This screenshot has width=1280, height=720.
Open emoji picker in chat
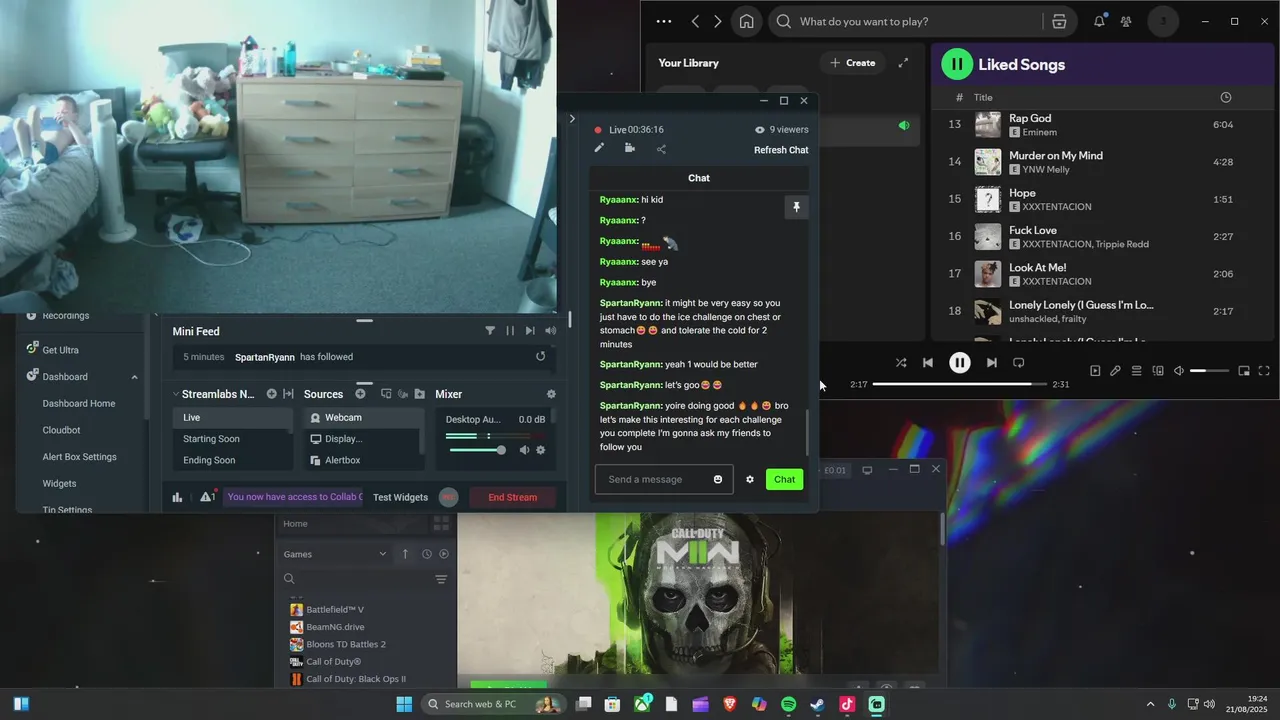[718, 479]
